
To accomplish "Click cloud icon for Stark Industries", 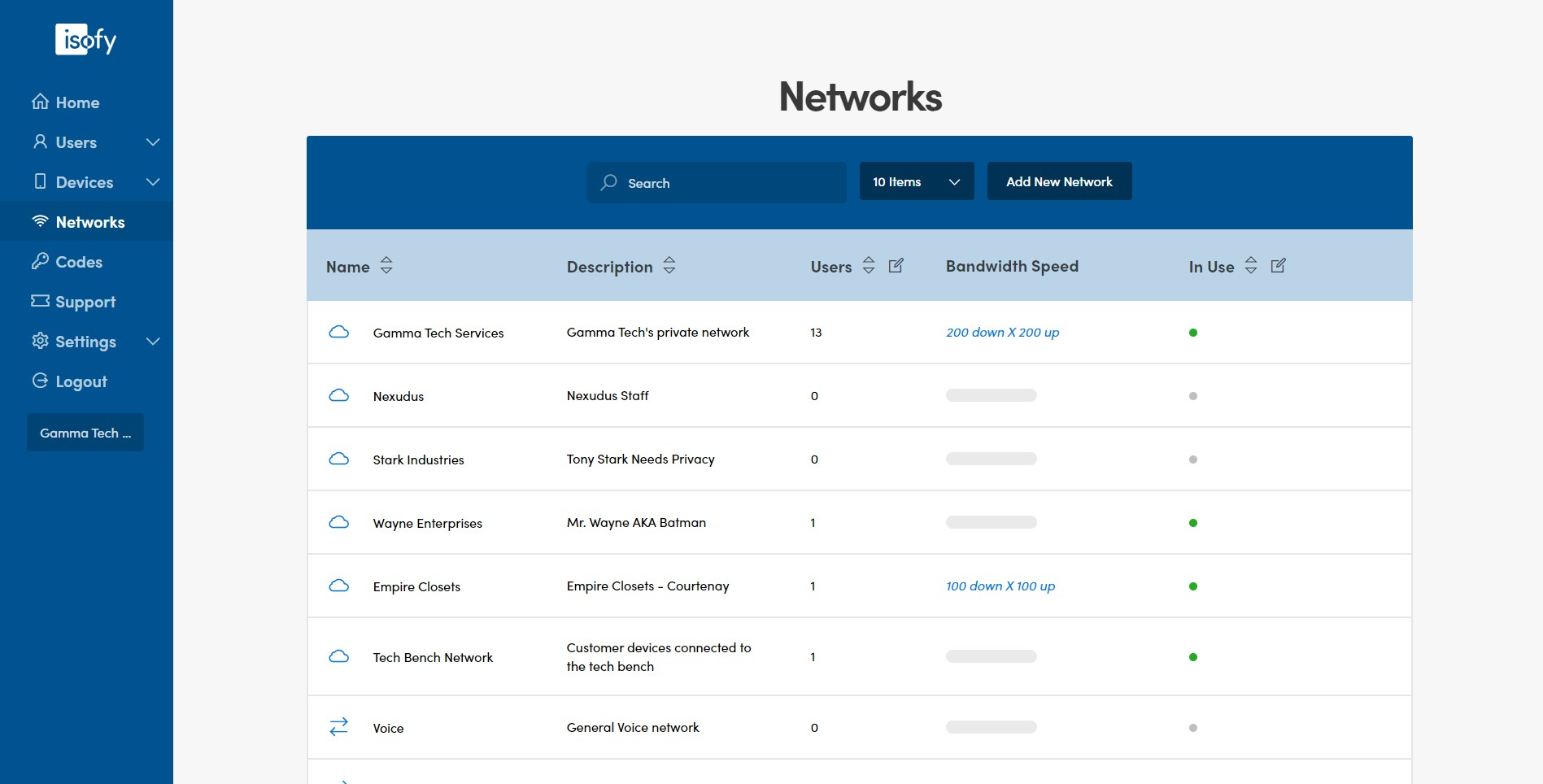I will (x=339, y=459).
